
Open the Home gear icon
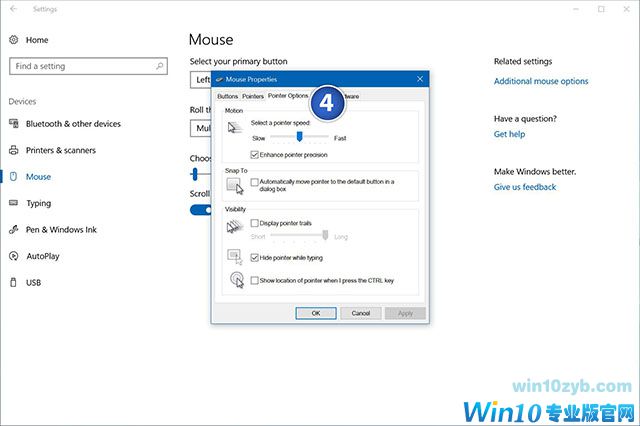(13, 40)
